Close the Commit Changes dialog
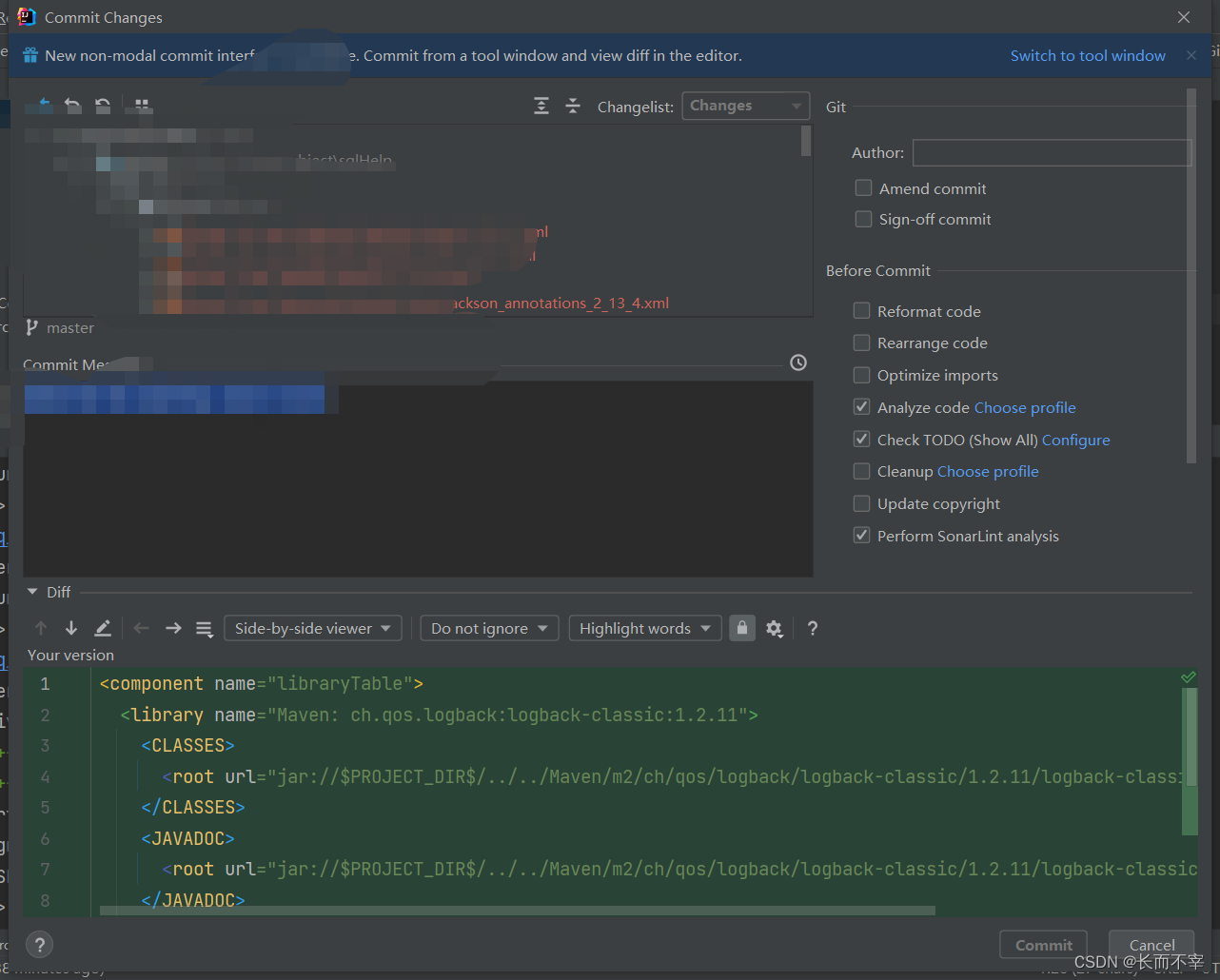Image resolution: width=1220 pixels, height=980 pixels. point(1184,17)
